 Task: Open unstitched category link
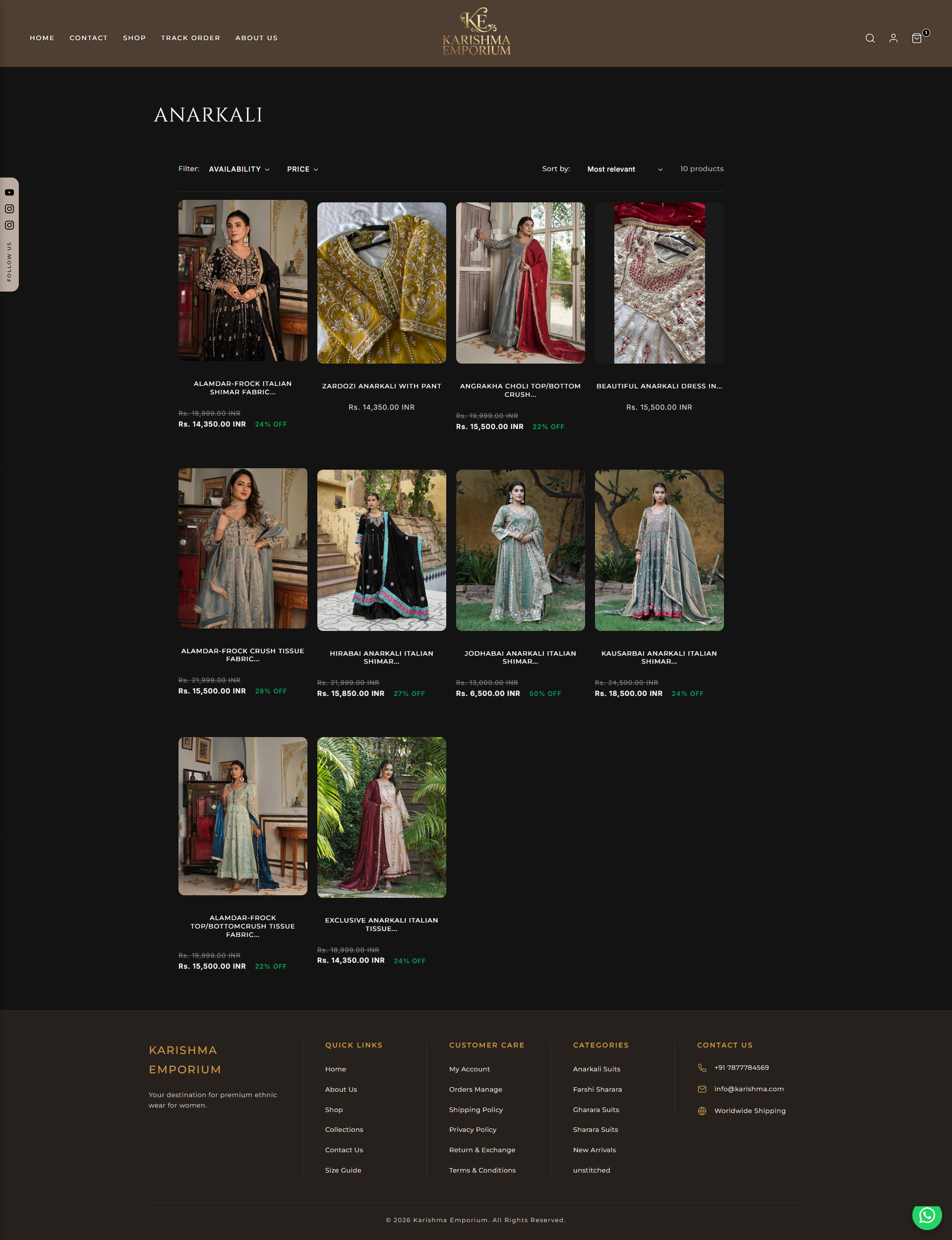592,1170
